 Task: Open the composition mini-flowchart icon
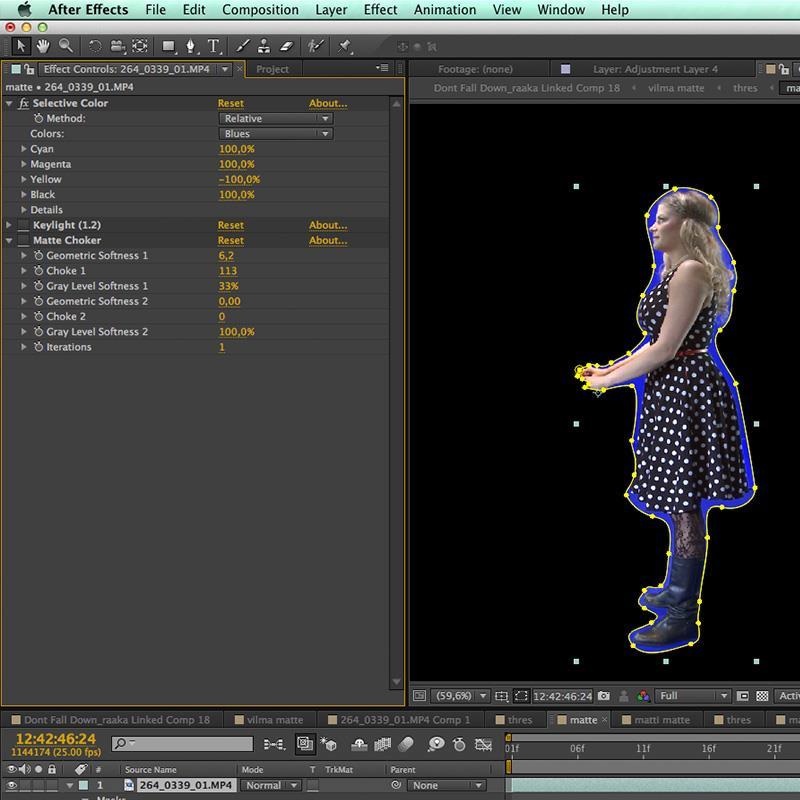(274, 744)
